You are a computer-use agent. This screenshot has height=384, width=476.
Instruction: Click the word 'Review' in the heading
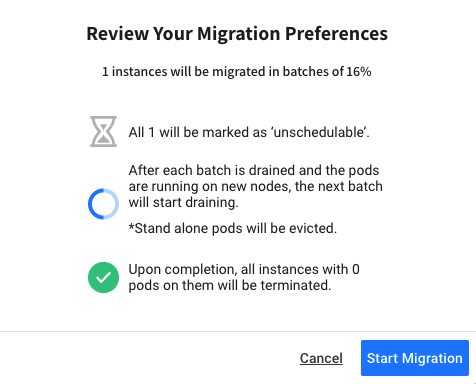pyautogui.click(x=117, y=34)
